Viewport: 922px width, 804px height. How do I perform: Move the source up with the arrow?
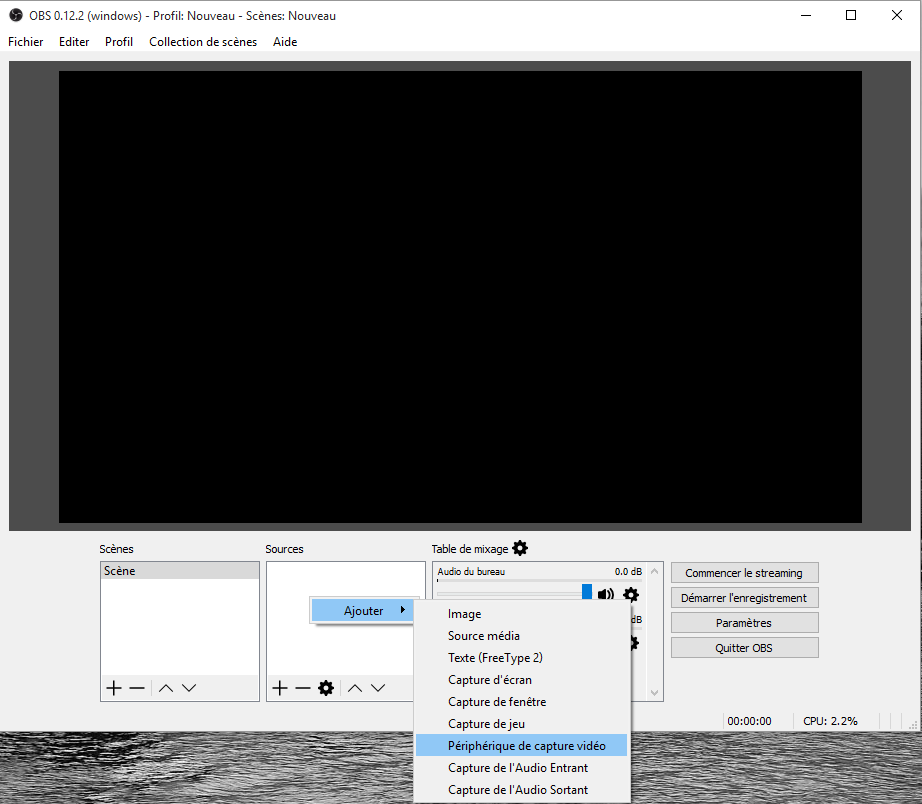point(354,688)
